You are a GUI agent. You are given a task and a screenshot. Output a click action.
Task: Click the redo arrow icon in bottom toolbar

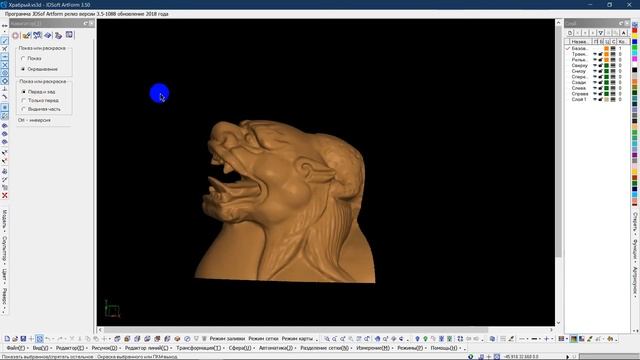[x=60, y=339]
